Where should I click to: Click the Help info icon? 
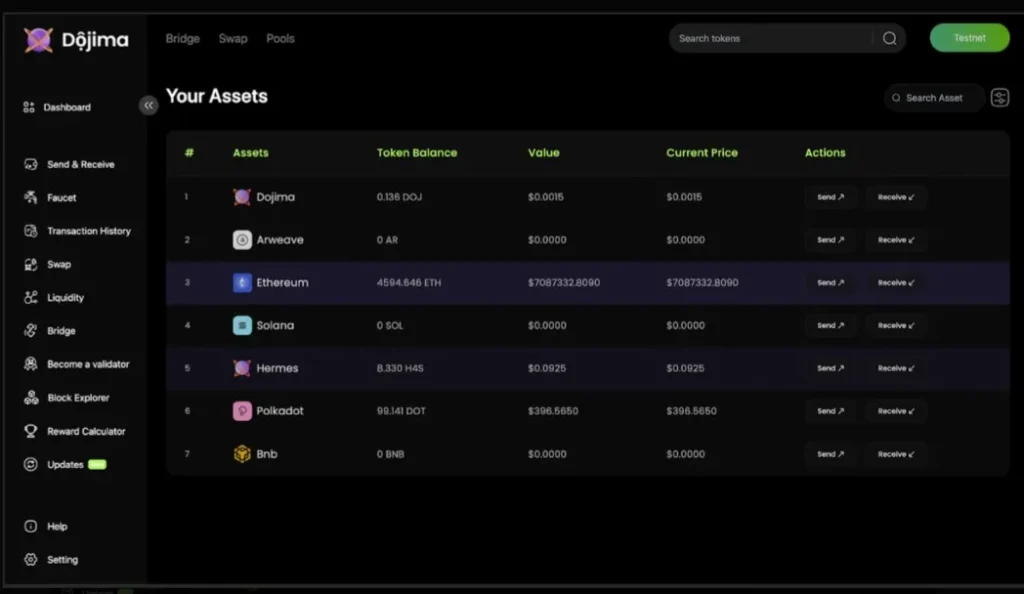pos(31,526)
